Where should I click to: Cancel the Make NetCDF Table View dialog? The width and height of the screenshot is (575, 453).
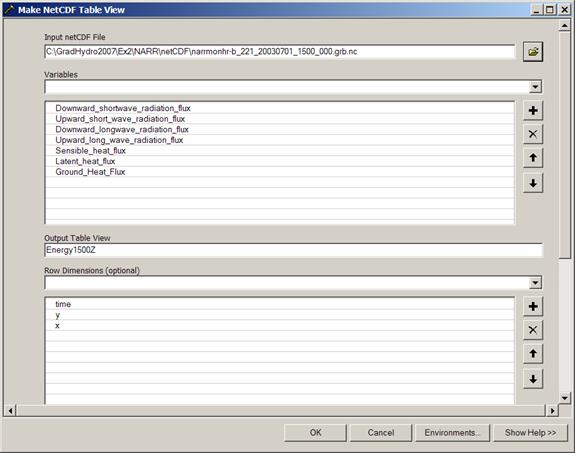coord(381,433)
